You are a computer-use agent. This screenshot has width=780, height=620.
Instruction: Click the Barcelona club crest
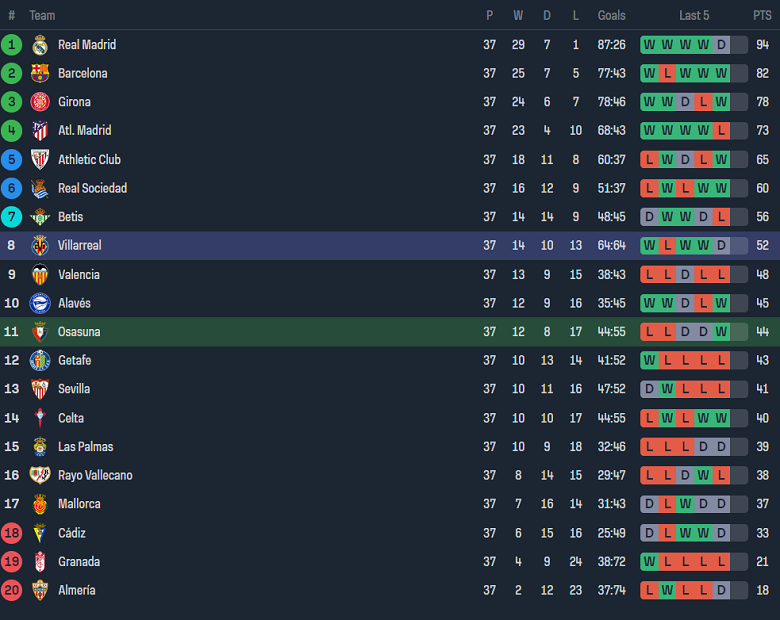(x=40, y=73)
